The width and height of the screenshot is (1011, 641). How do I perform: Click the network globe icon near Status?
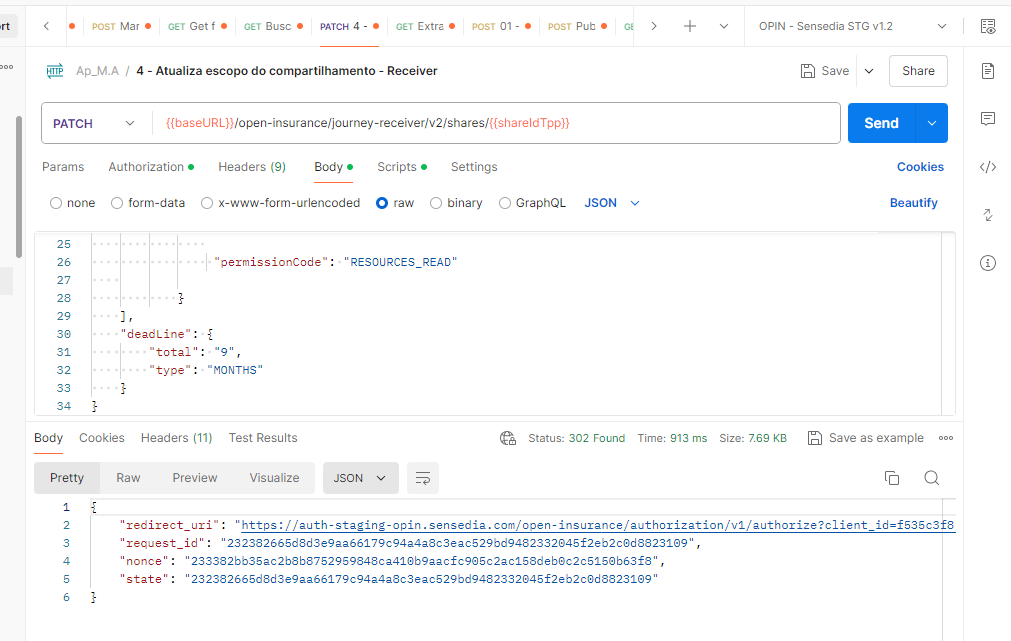508,438
